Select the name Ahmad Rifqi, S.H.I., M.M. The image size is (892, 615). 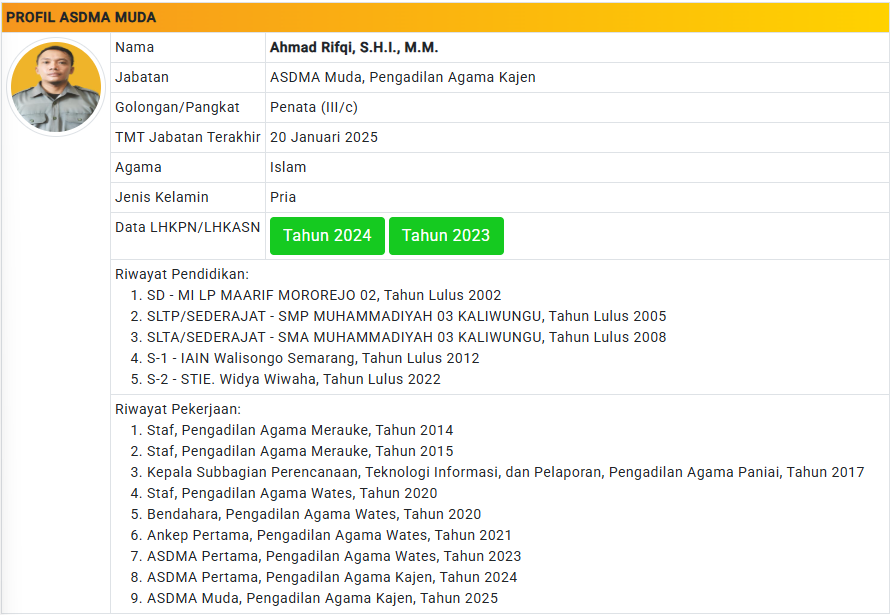click(354, 47)
